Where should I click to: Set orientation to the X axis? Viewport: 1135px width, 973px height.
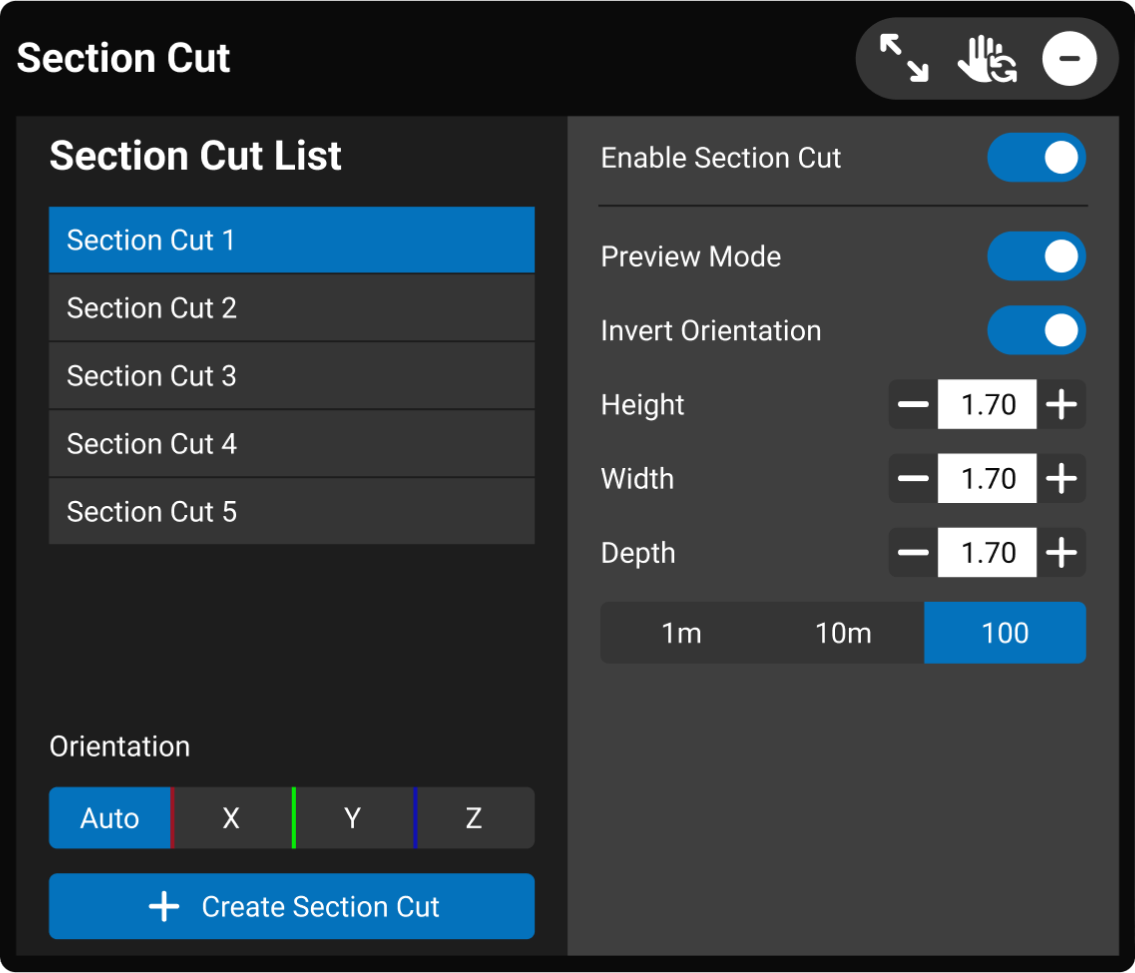tap(231, 819)
